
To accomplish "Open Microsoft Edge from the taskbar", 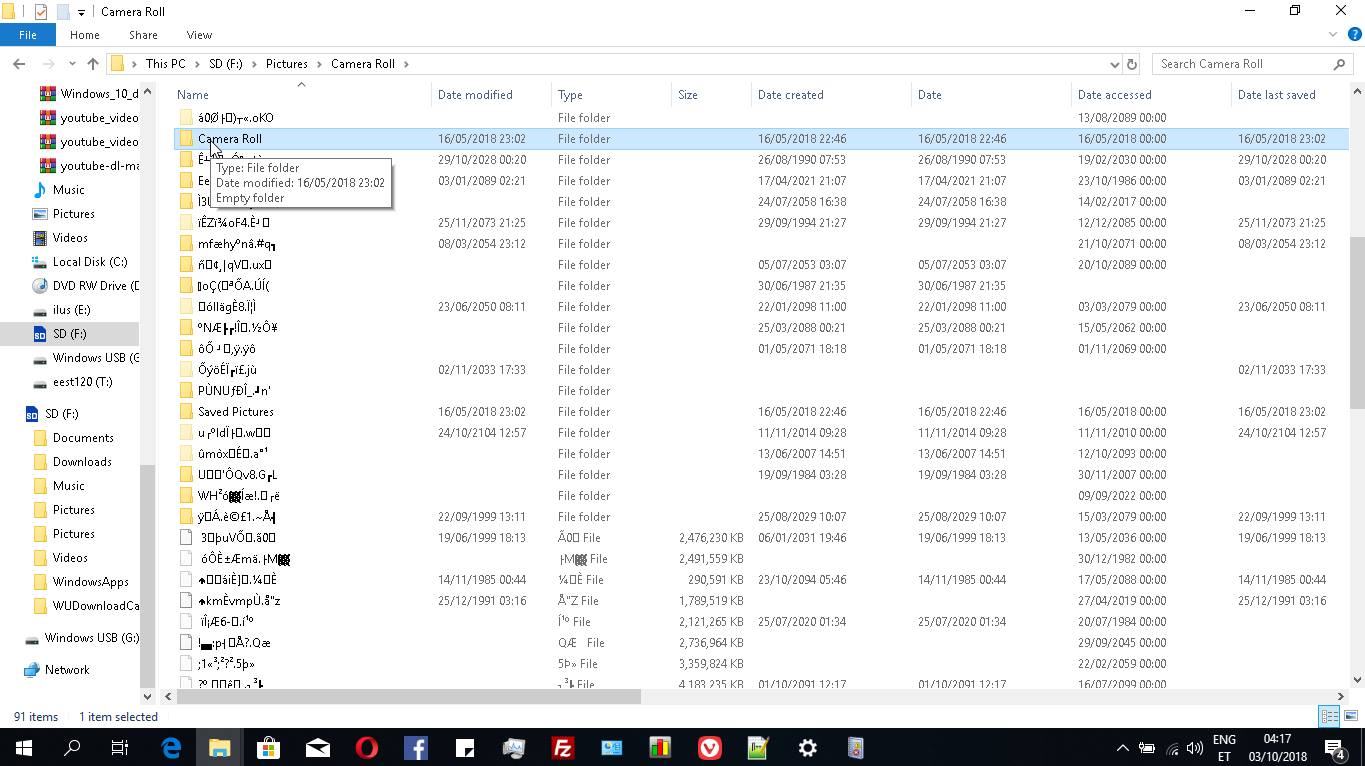I will (171, 748).
